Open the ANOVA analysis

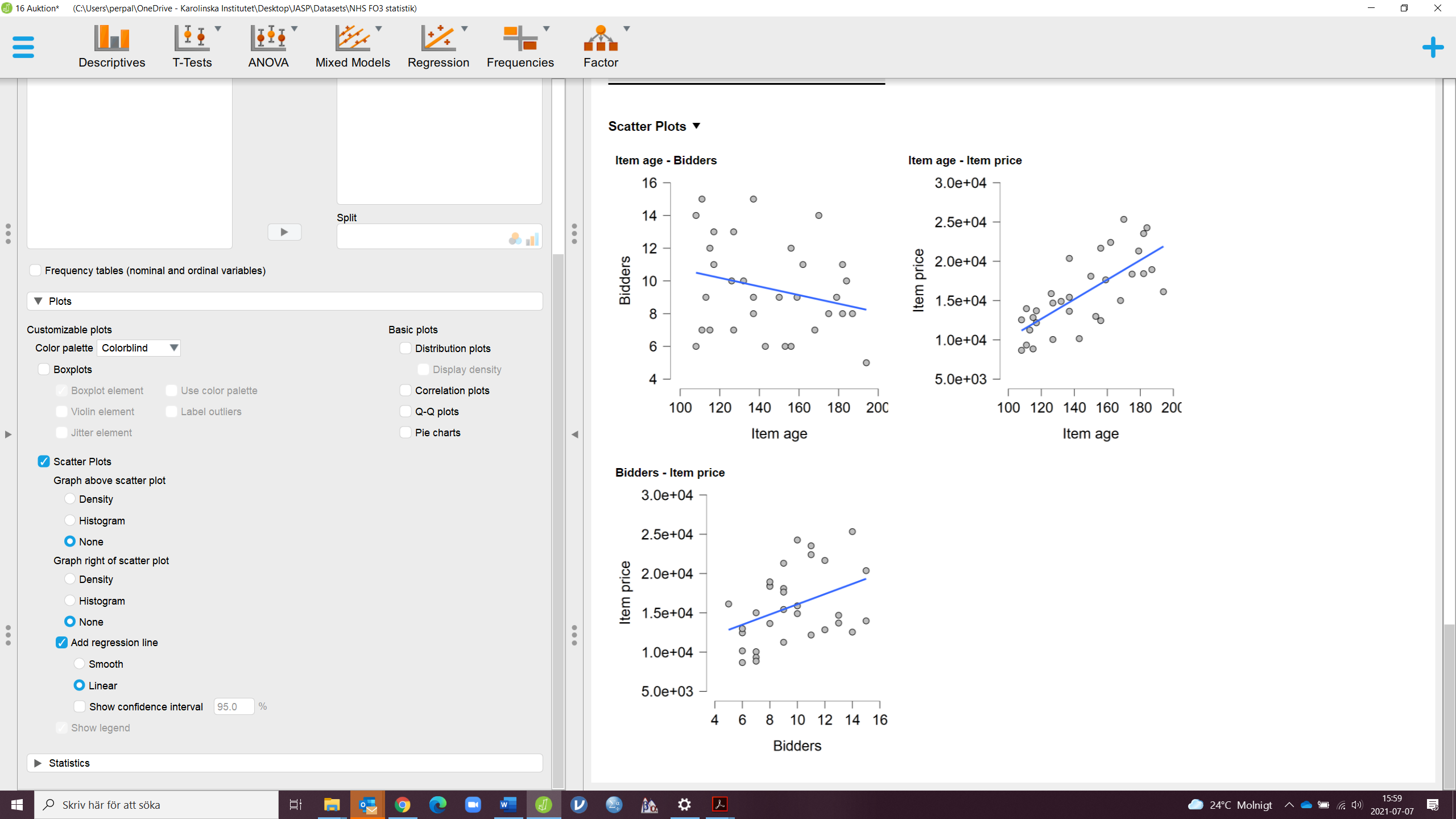click(x=268, y=45)
